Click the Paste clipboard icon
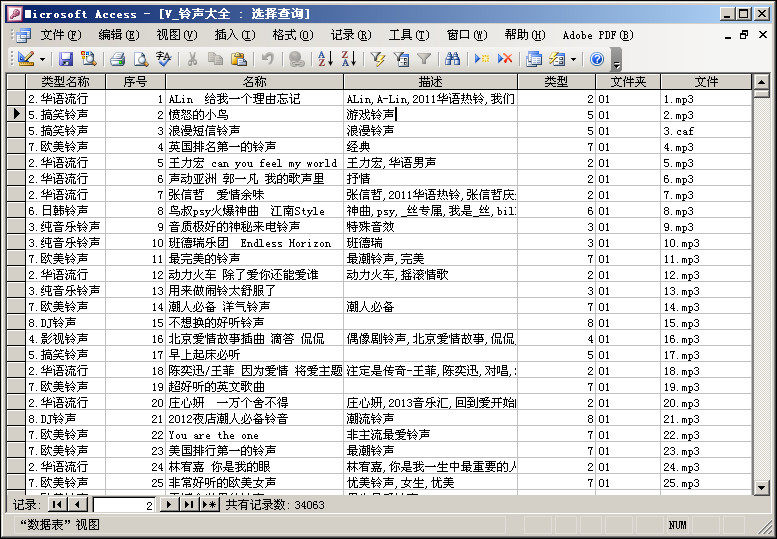Viewport: 777px width, 539px height. point(239,59)
